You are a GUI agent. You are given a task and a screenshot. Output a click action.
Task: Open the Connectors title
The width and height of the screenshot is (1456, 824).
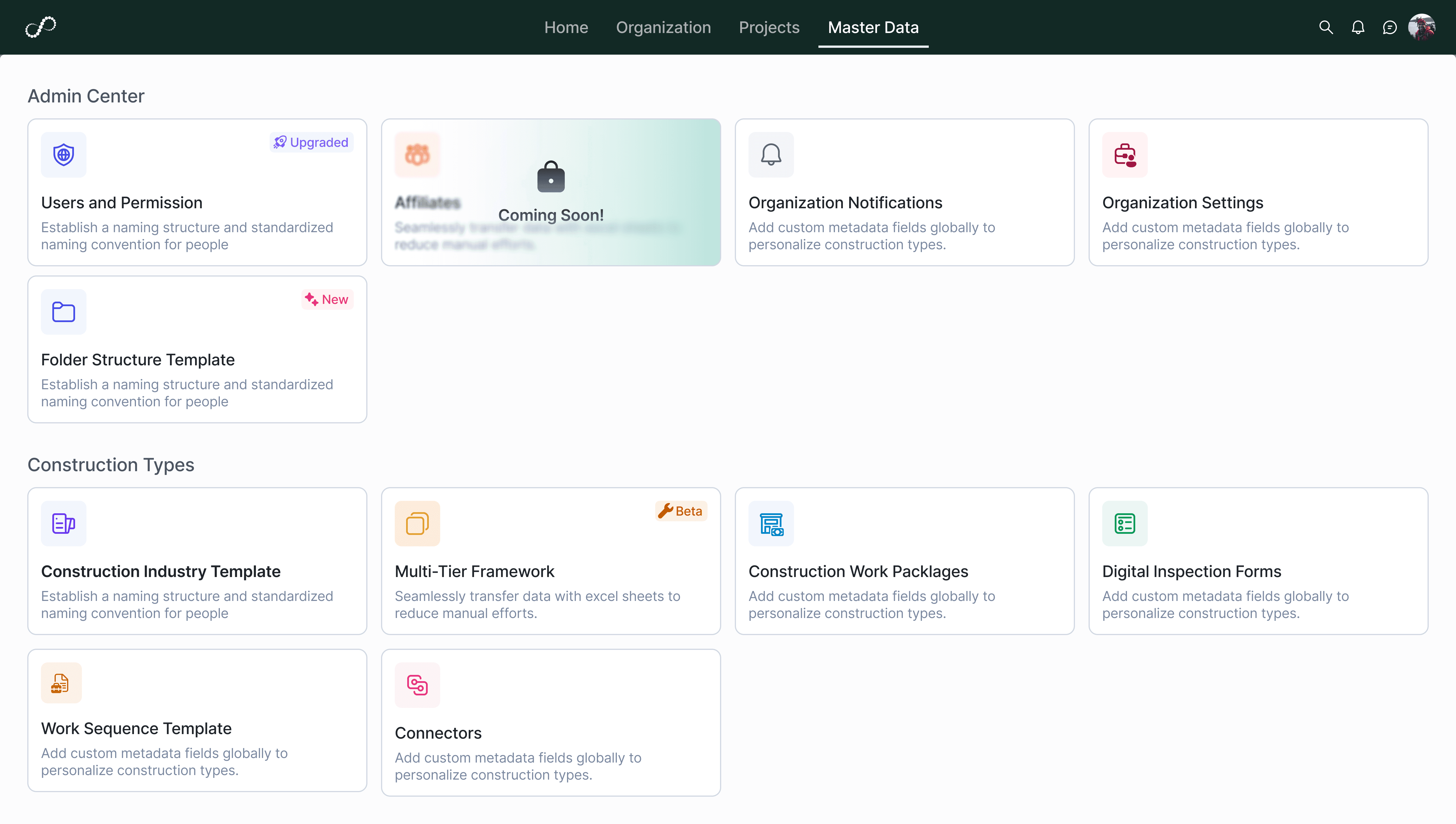click(x=438, y=734)
